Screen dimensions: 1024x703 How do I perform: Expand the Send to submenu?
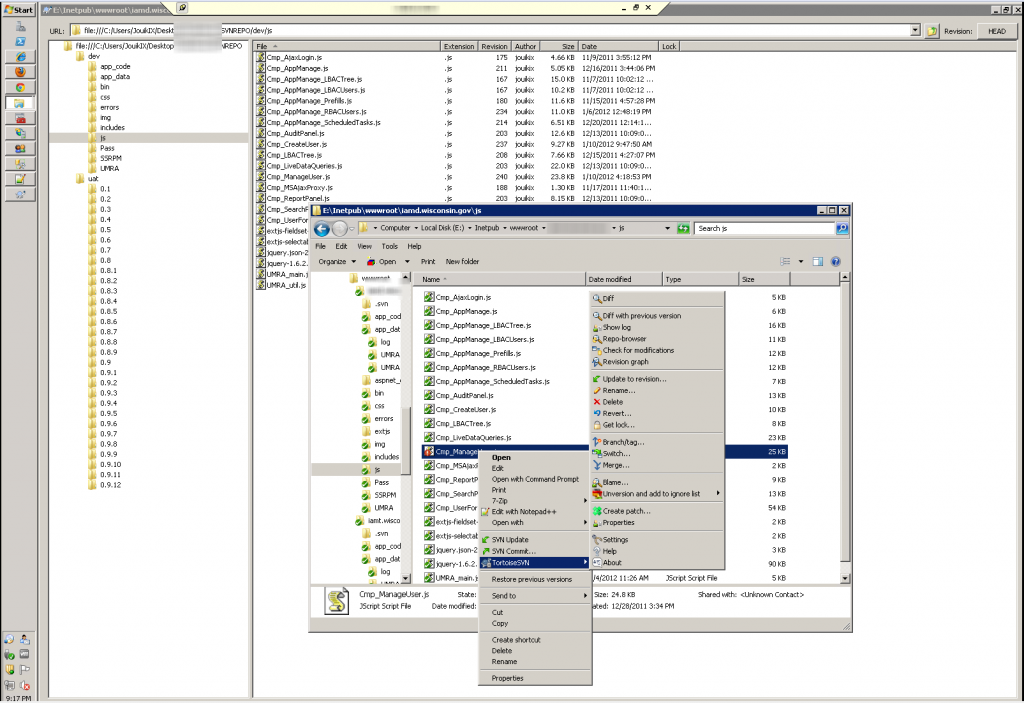pyautogui.click(x=536, y=596)
